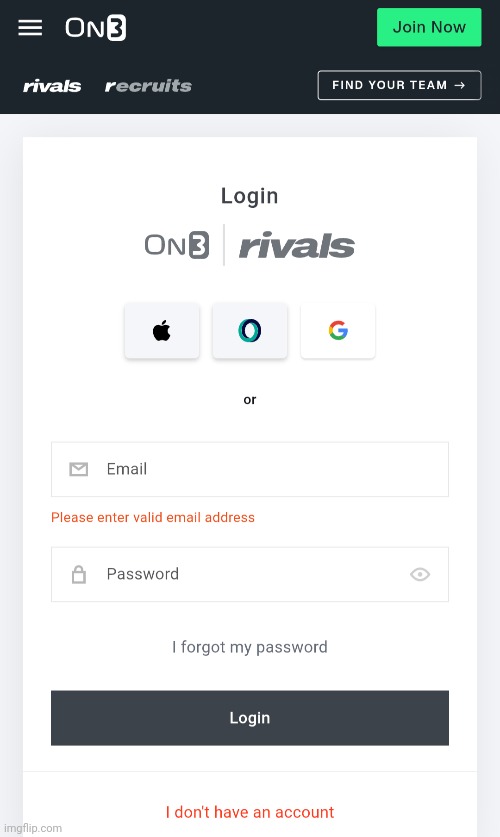
Task: Follow I don't have an account link
Action: click(x=250, y=812)
